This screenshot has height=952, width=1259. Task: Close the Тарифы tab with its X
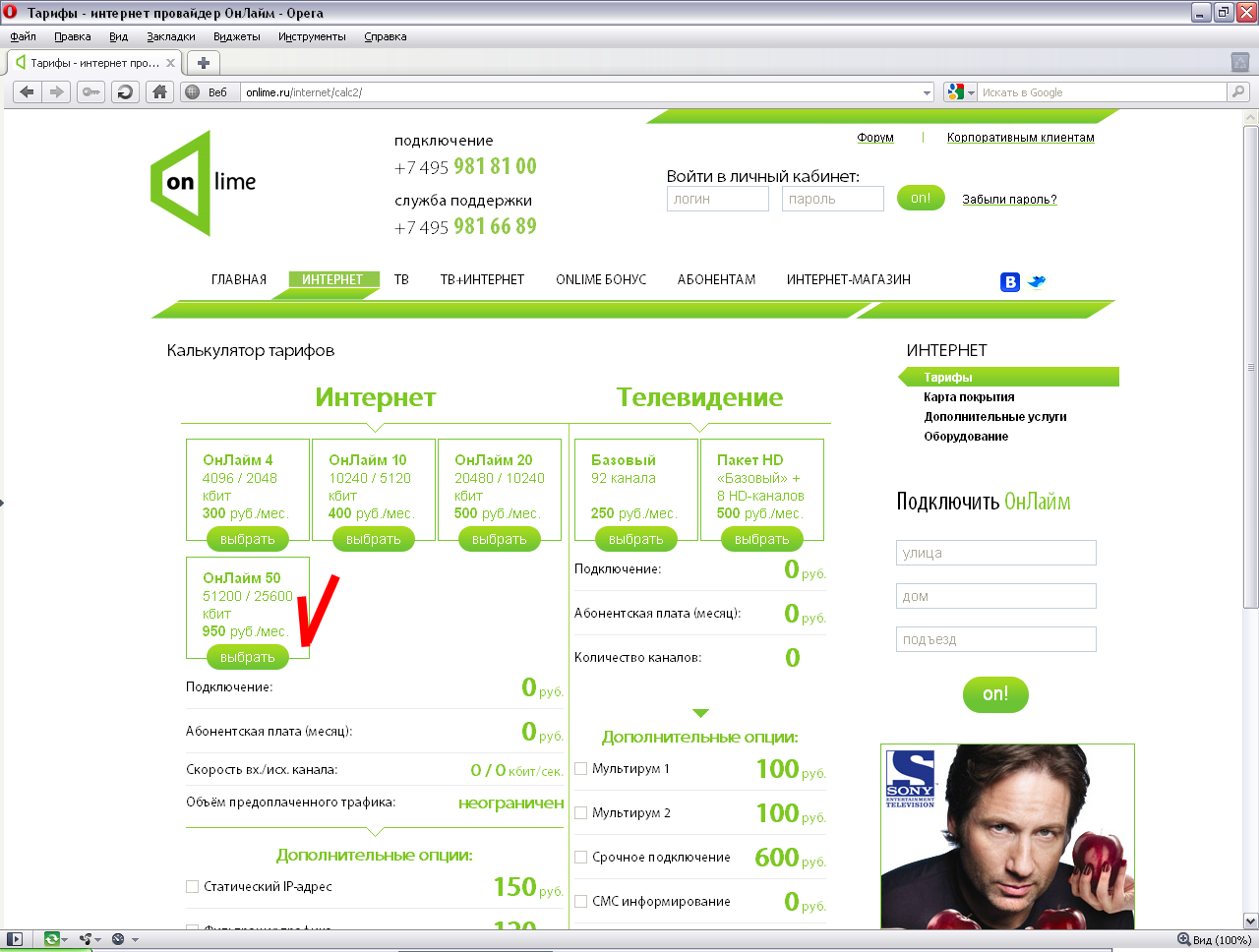(x=170, y=63)
